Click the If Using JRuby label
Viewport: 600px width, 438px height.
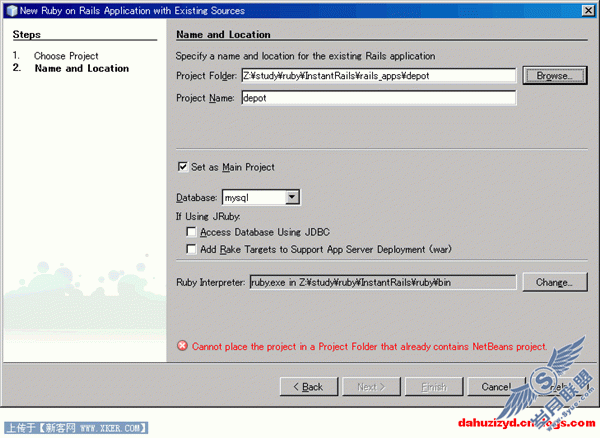tap(208, 217)
